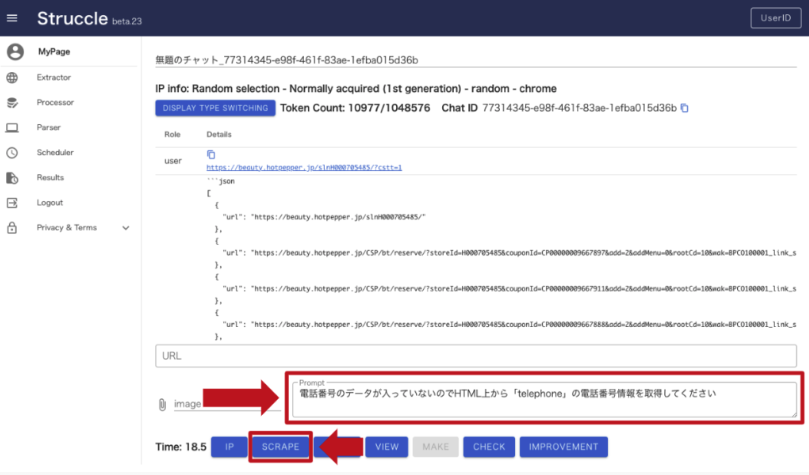Click the Extractor globe icon
Viewport: 809px width, 475px height.
point(12,77)
